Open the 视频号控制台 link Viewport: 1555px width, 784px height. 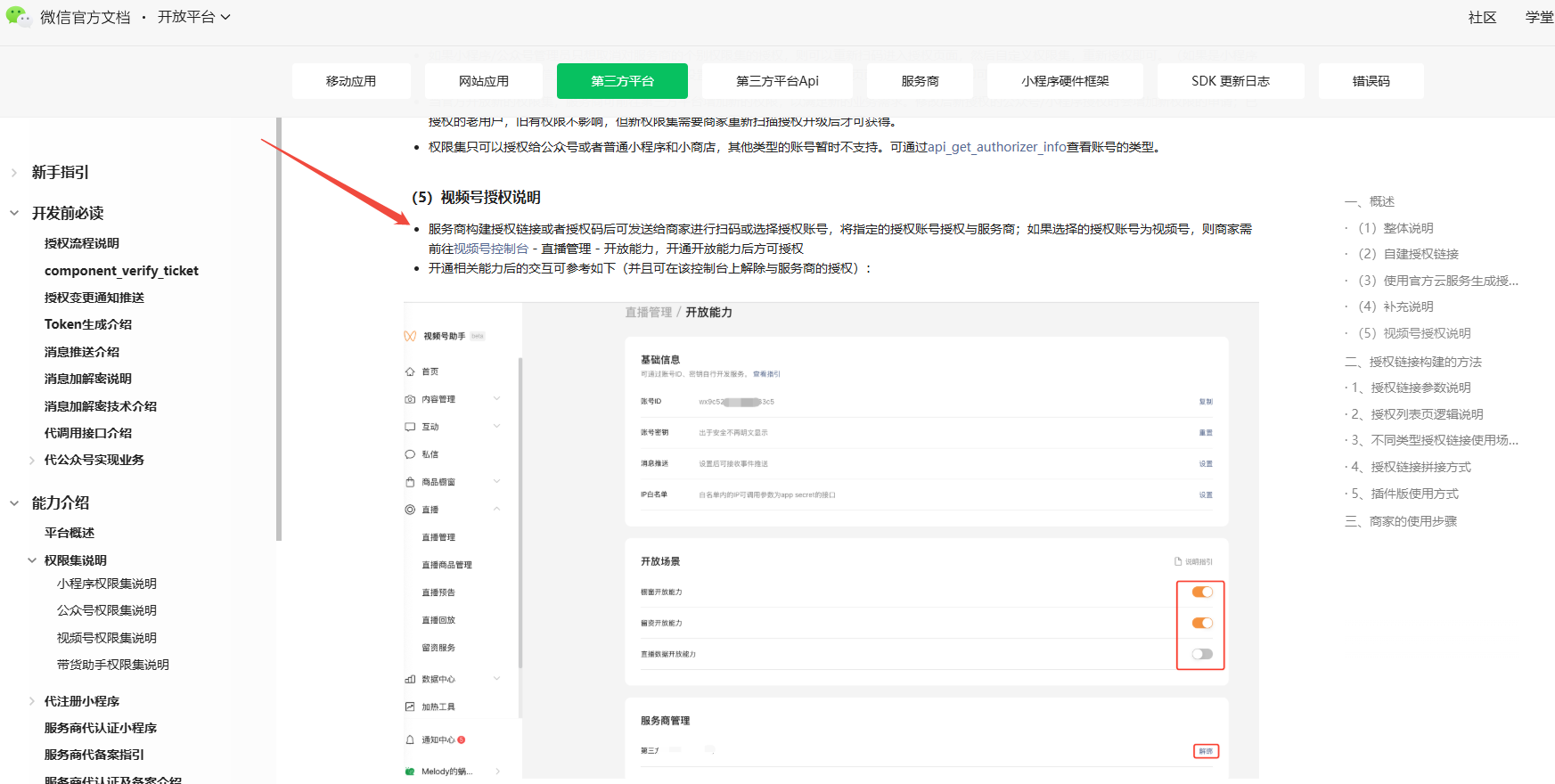click(x=491, y=249)
